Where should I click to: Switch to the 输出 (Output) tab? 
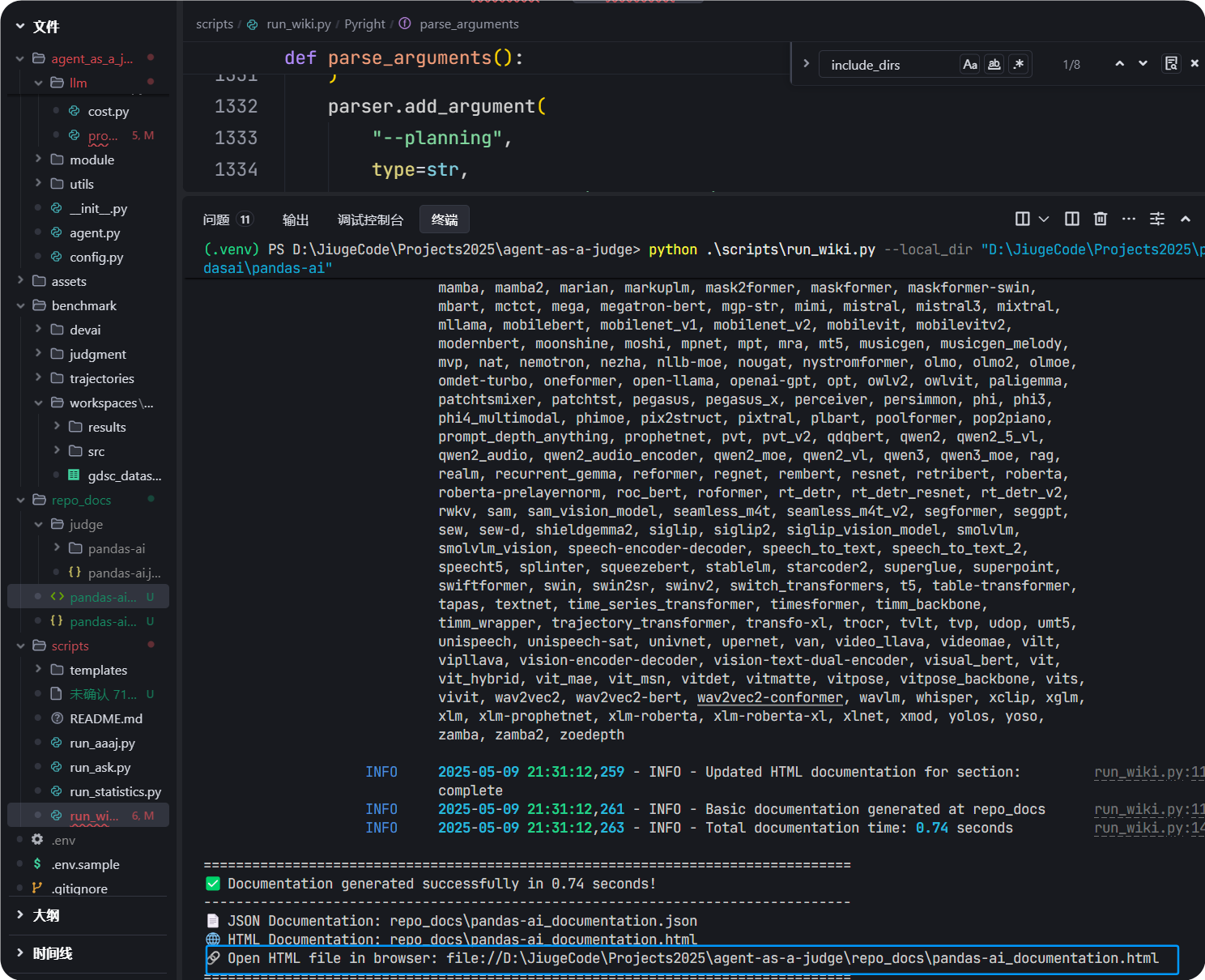(x=296, y=219)
